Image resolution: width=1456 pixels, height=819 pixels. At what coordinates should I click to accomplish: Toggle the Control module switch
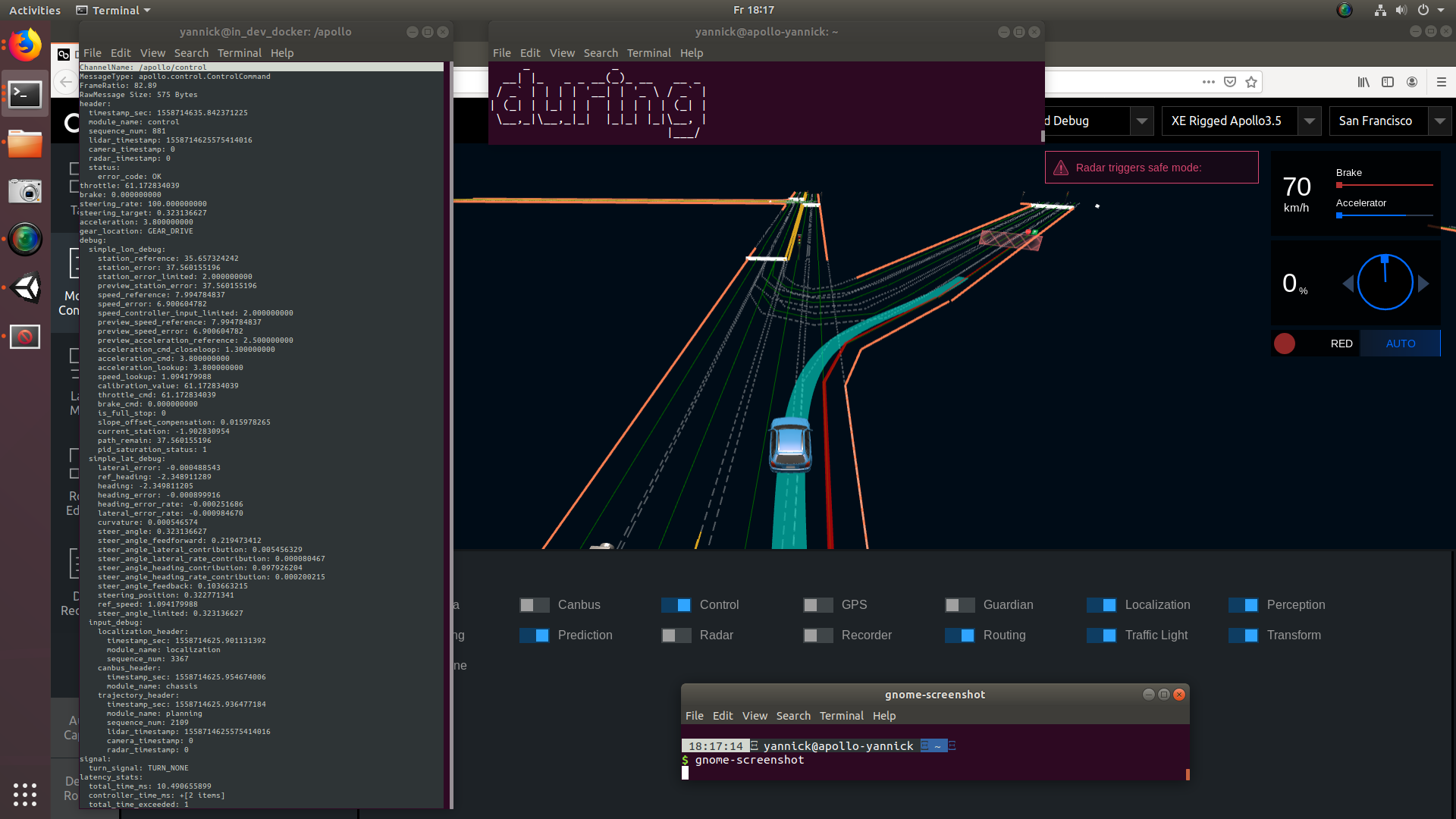tap(676, 605)
